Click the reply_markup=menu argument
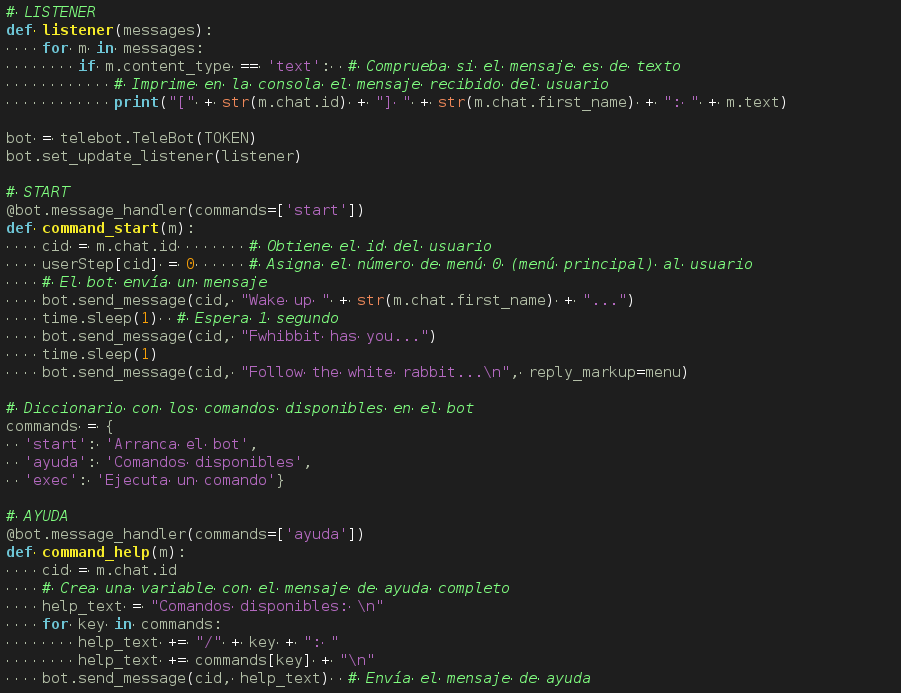Viewport: 901px width, 693px height. point(608,372)
